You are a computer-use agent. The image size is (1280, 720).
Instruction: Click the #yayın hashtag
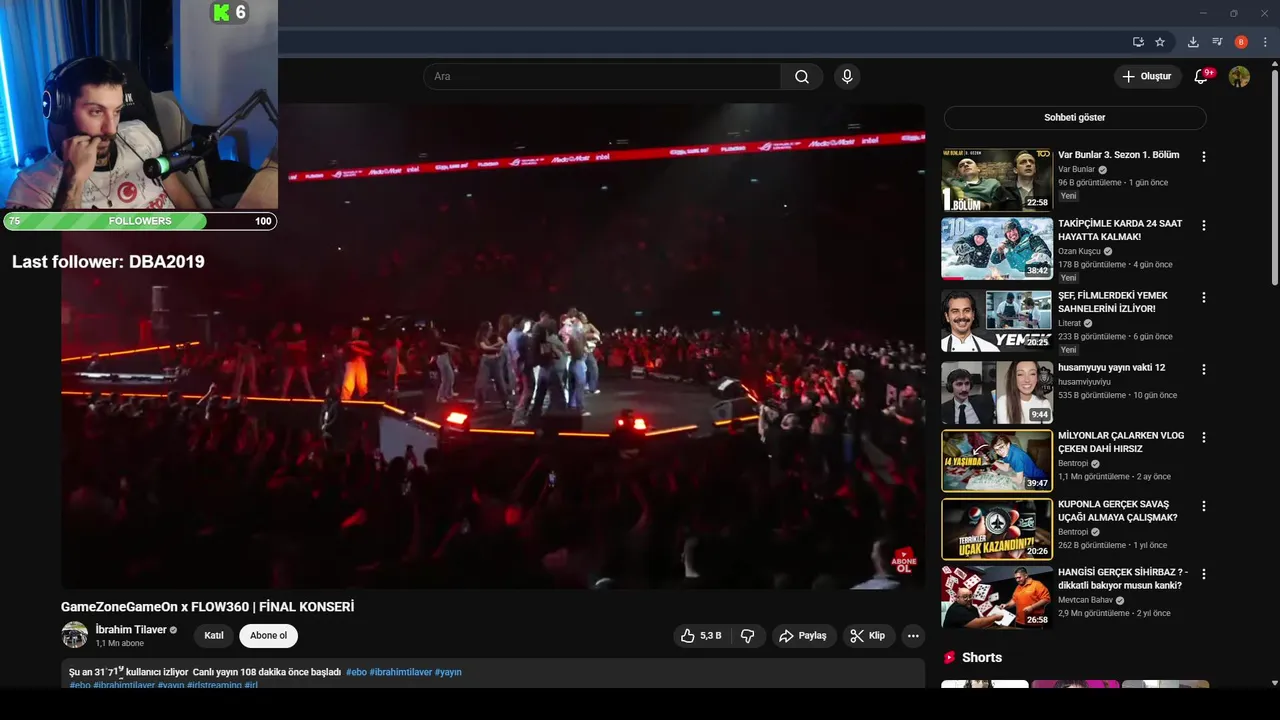click(x=448, y=672)
